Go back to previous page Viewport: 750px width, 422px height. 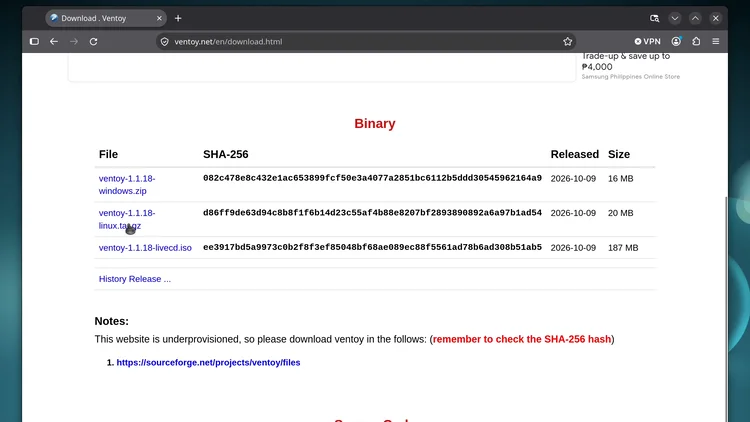54,42
